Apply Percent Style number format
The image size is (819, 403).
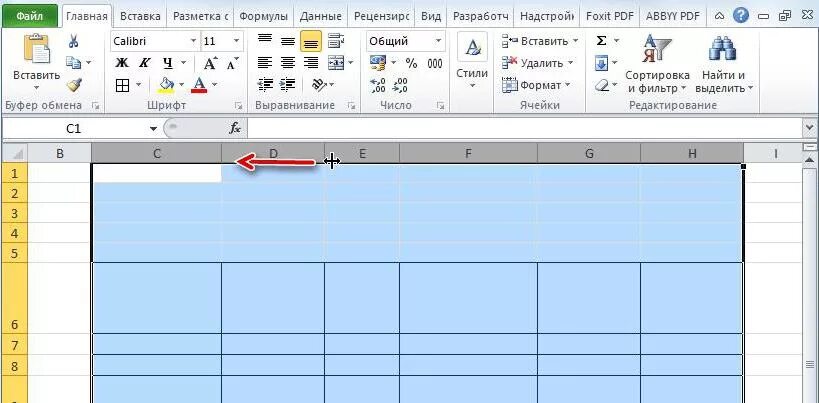point(412,64)
